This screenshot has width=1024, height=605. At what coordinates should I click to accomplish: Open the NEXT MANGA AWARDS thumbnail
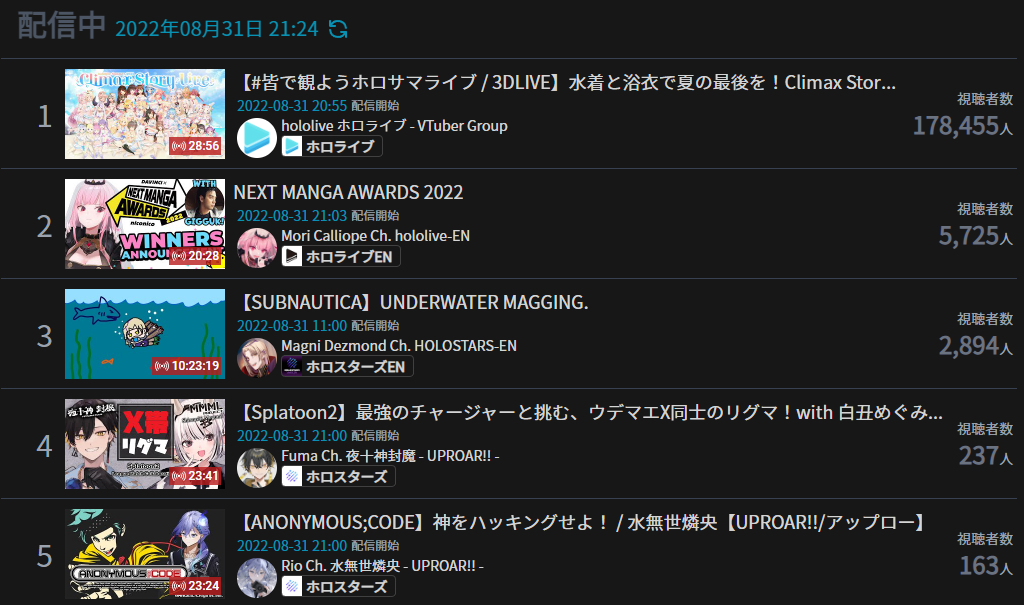(145, 224)
